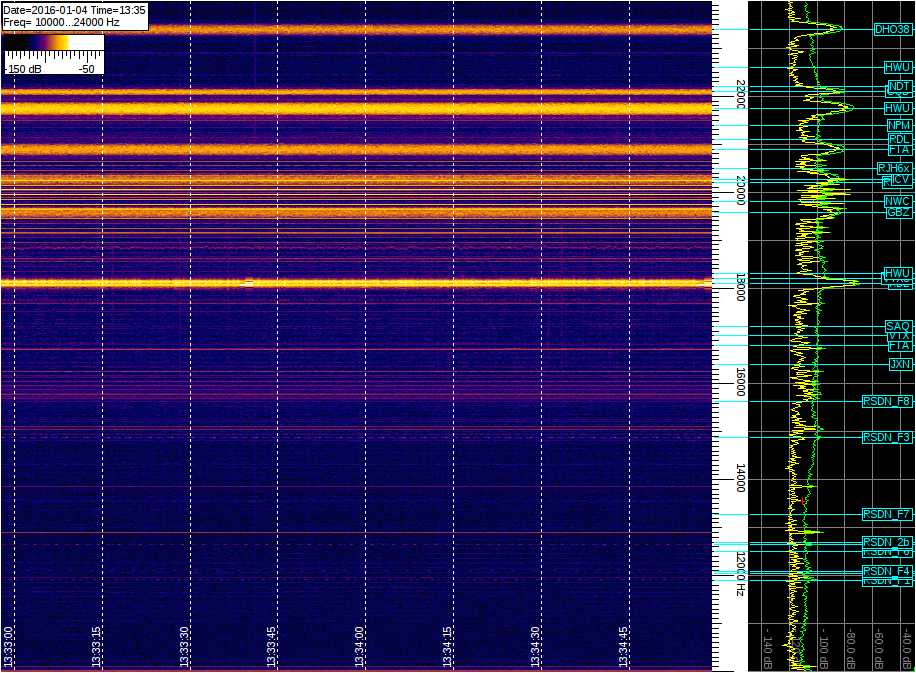Viewport: 916px width, 673px height.
Task: Click the ICV station label
Action: point(900,179)
